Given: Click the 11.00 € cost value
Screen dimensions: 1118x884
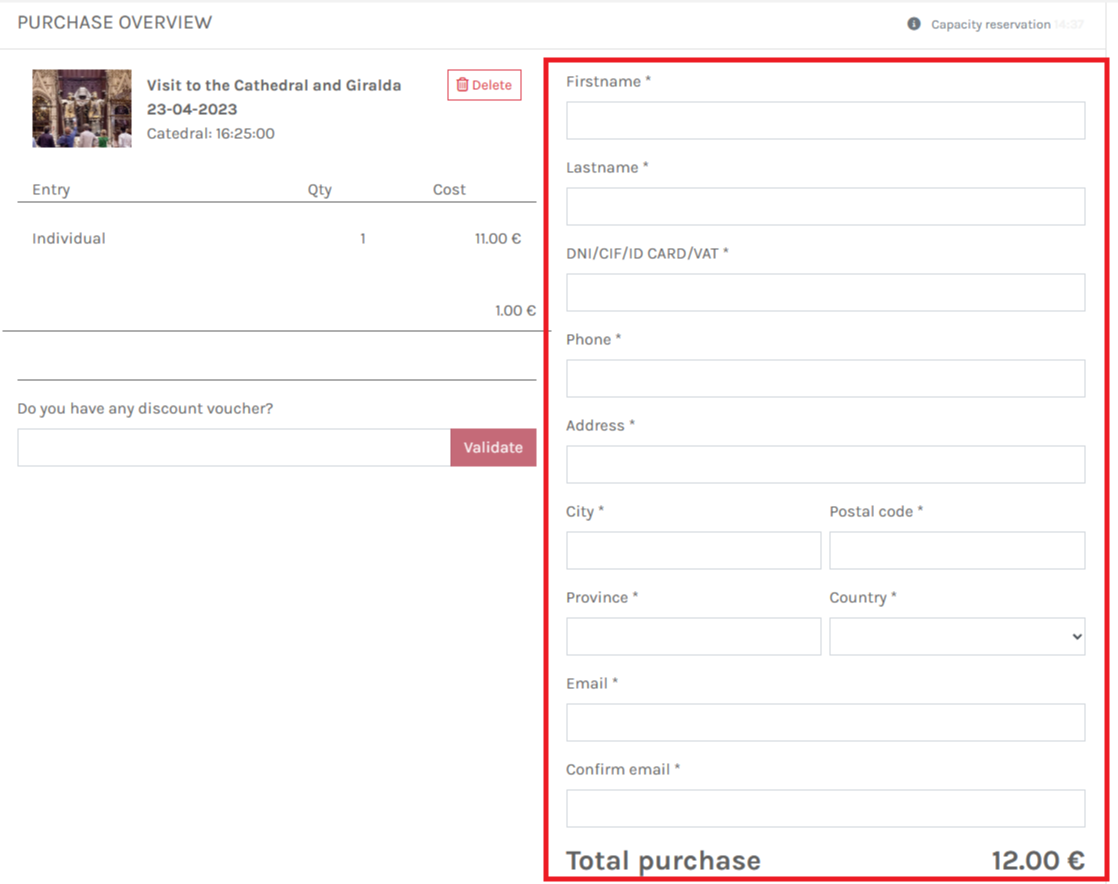Looking at the screenshot, I should click(x=498, y=238).
